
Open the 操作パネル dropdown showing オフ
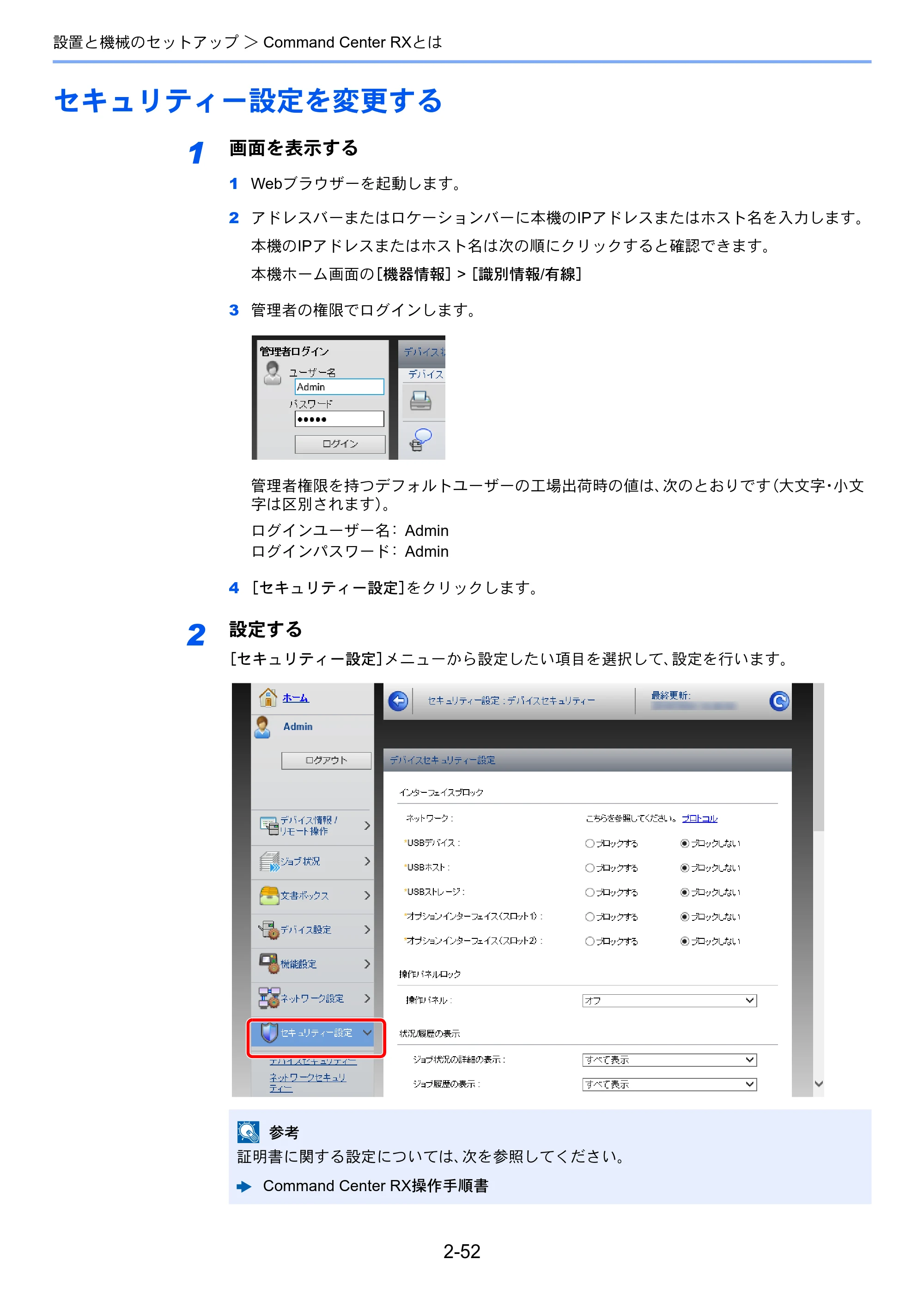[669, 1001]
